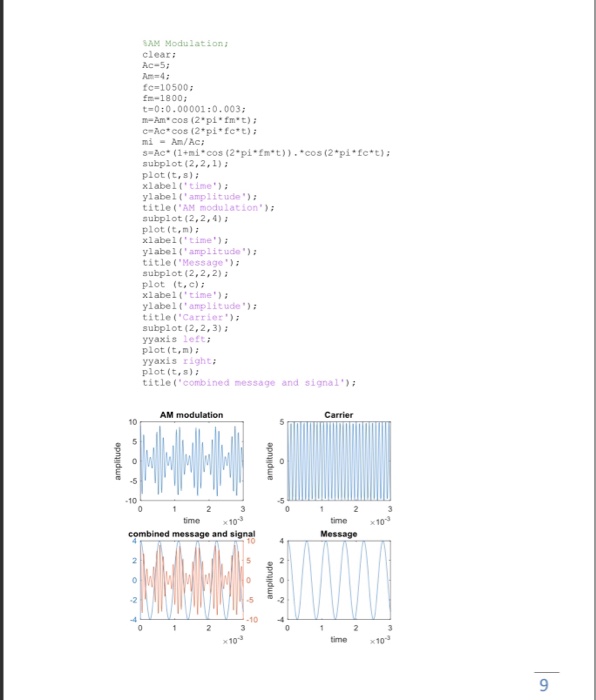
Task: Click the 'yyaxis left;' line
Action: tap(177, 339)
